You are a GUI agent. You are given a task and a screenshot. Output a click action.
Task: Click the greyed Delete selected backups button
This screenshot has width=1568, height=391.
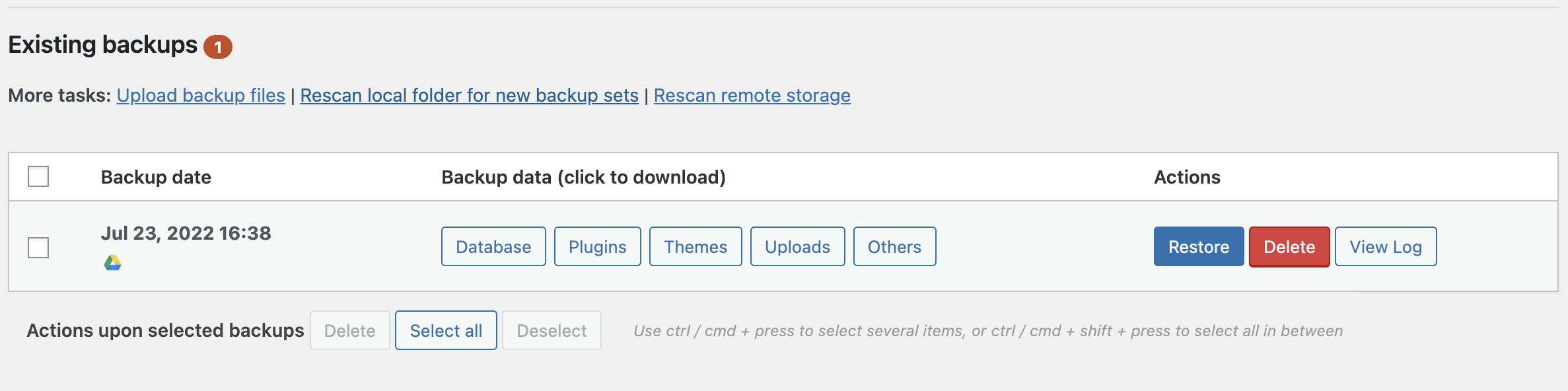click(x=350, y=330)
